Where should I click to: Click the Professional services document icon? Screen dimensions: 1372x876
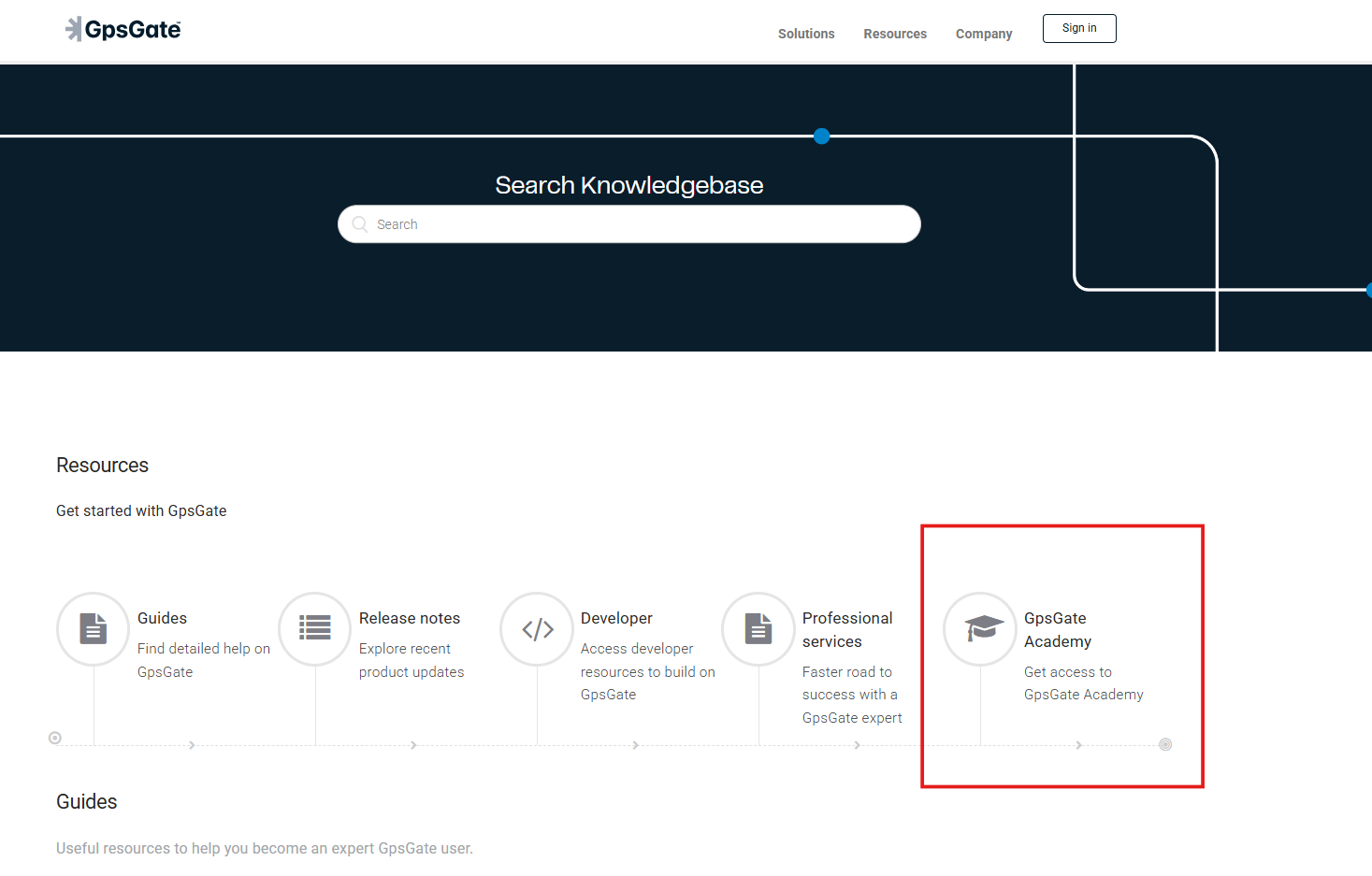pos(758,629)
